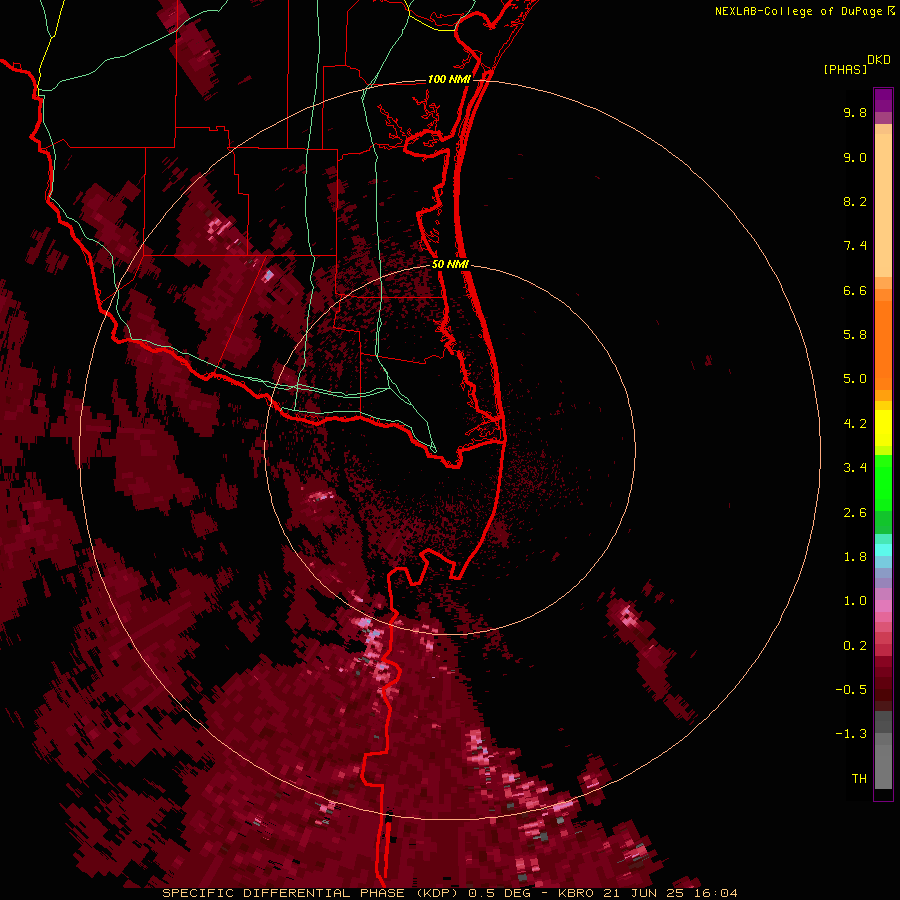Screen dimensions: 900x900
Task: Click the 1.8 value on the color scale
Action: pos(855,557)
